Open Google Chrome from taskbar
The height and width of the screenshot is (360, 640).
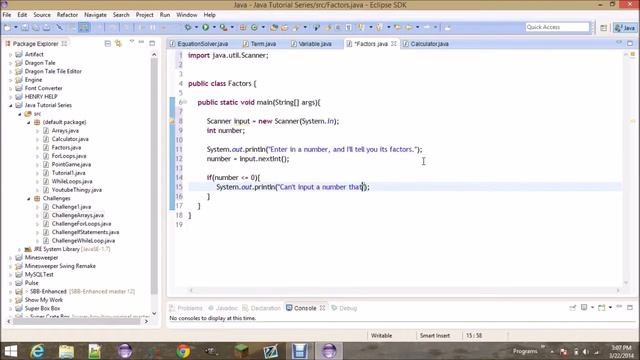coord(183,351)
